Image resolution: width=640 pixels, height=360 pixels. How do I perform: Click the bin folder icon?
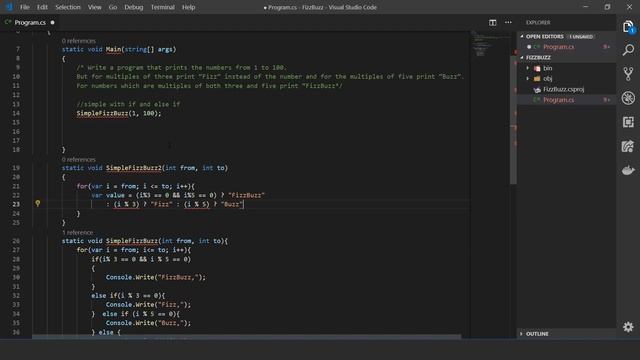pos(537,68)
